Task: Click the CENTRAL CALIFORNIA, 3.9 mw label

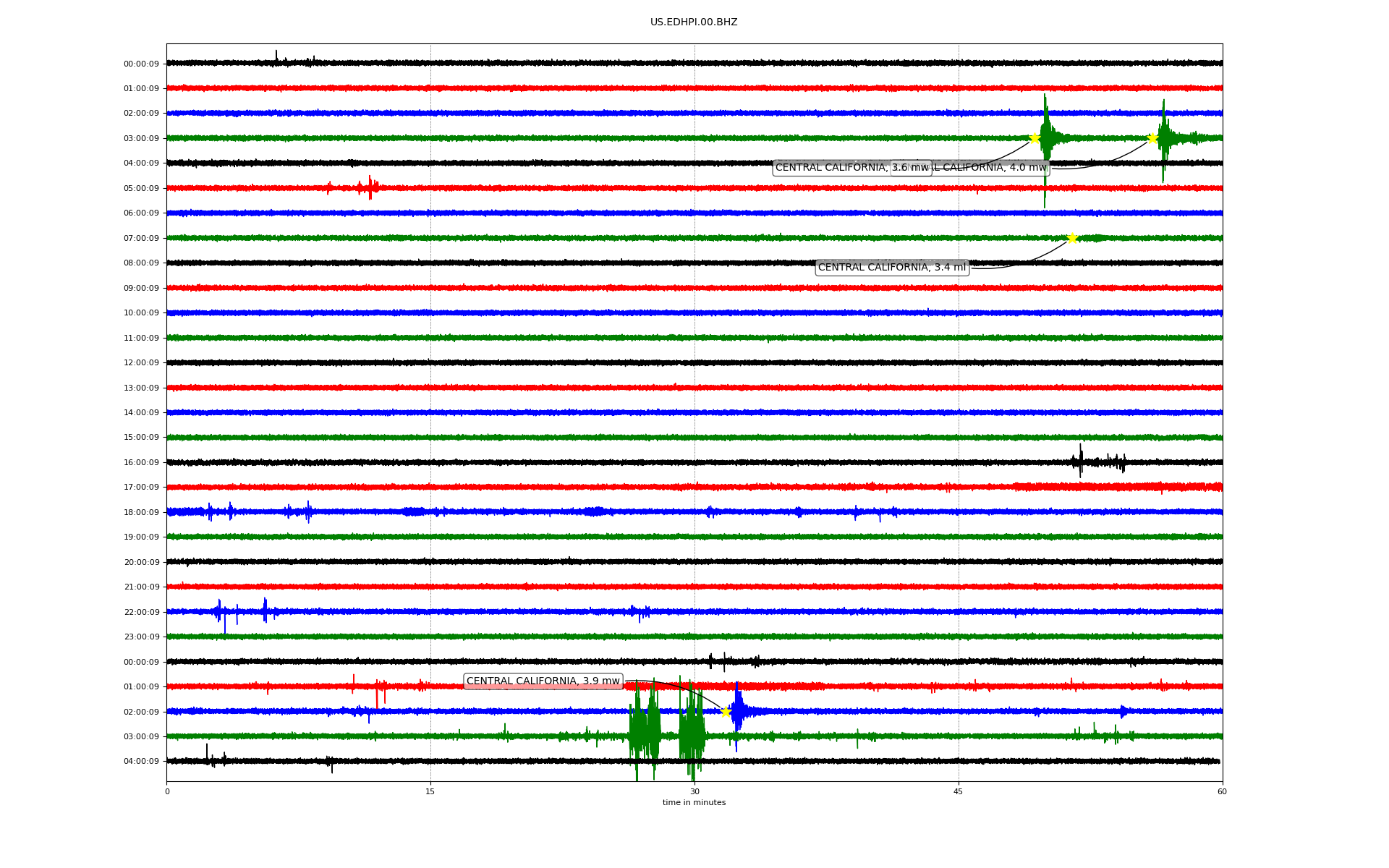Action: 543,681
